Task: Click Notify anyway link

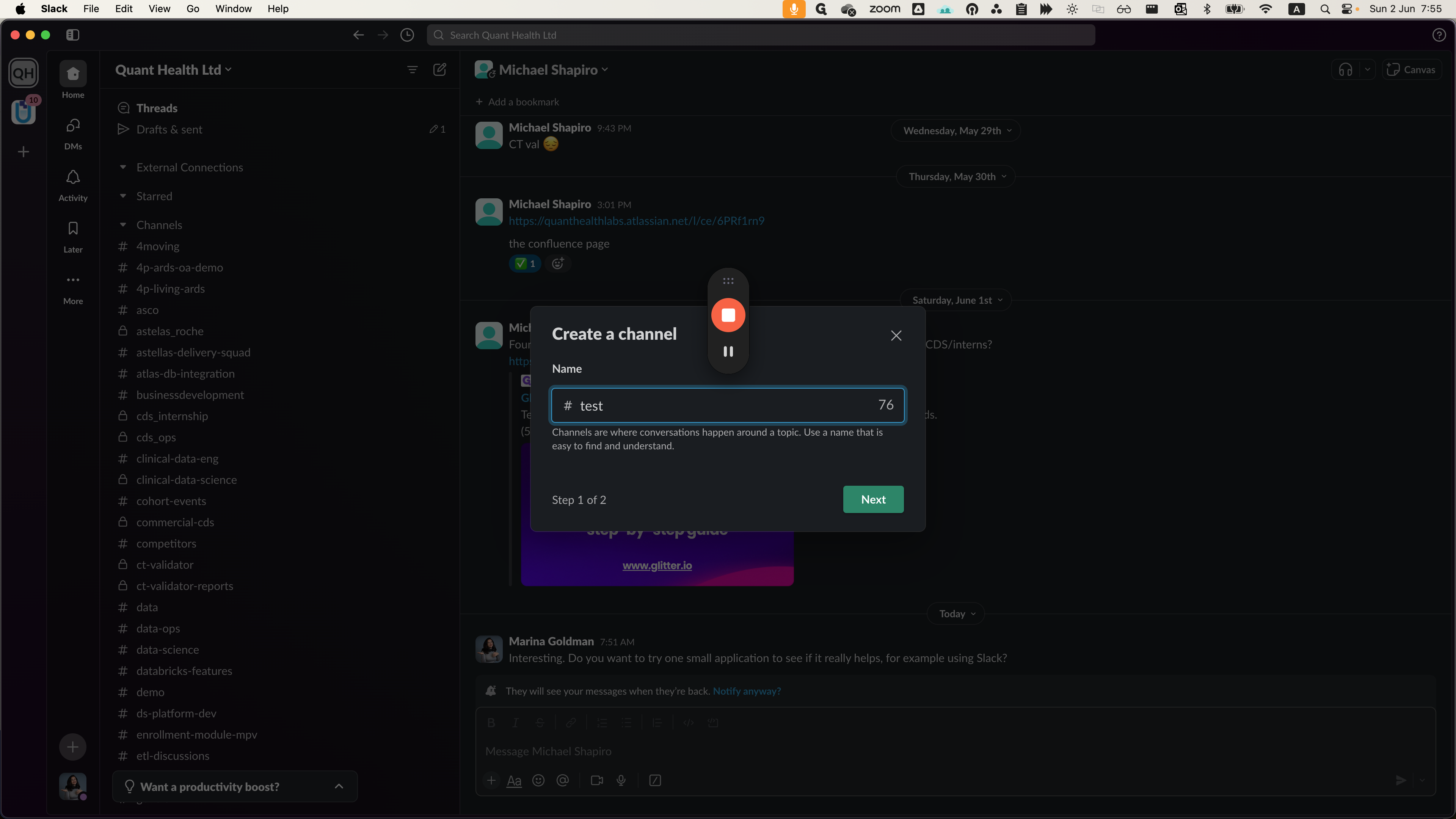Action: point(747,691)
